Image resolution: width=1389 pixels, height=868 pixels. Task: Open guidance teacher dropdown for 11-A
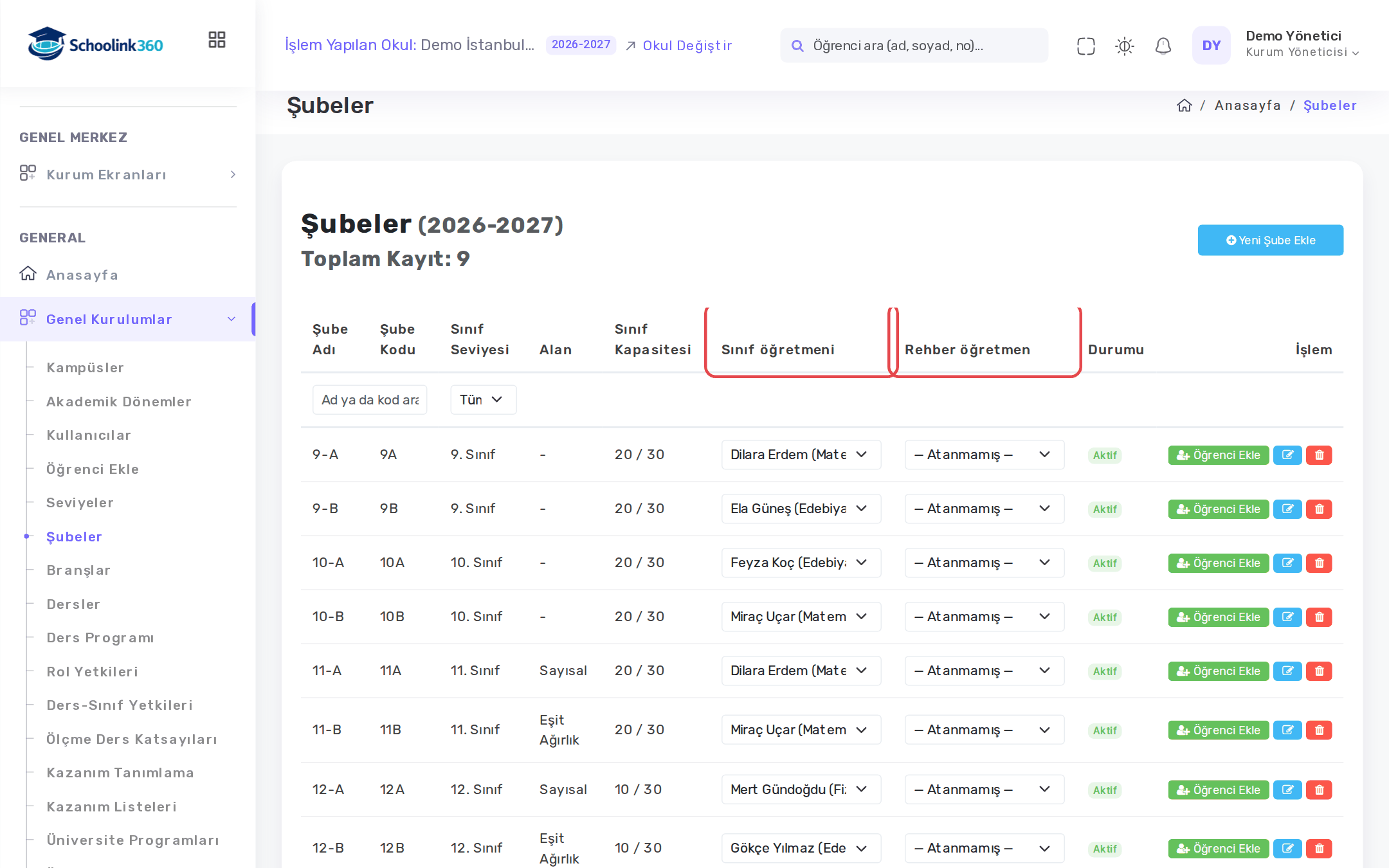[x=984, y=671]
